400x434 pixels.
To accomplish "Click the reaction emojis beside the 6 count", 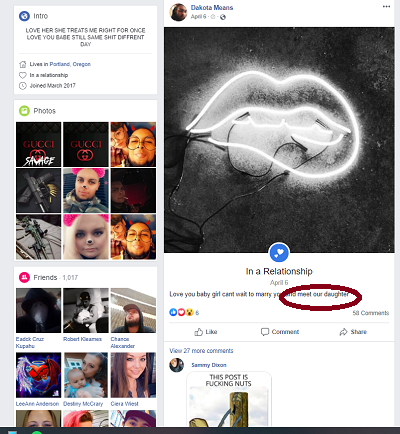I will click(181, 312).
